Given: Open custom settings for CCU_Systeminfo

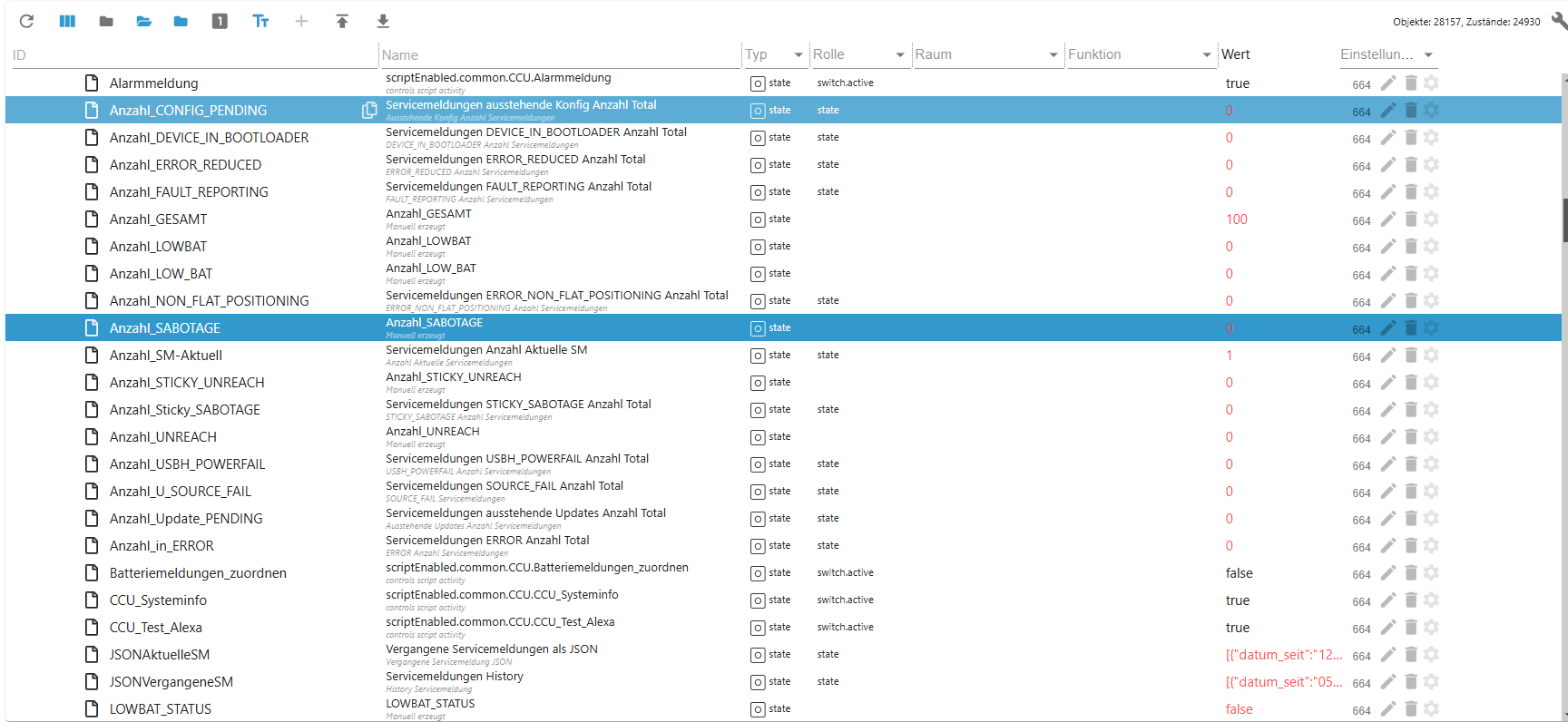Looking at the screenshot, I should 1432,600.
